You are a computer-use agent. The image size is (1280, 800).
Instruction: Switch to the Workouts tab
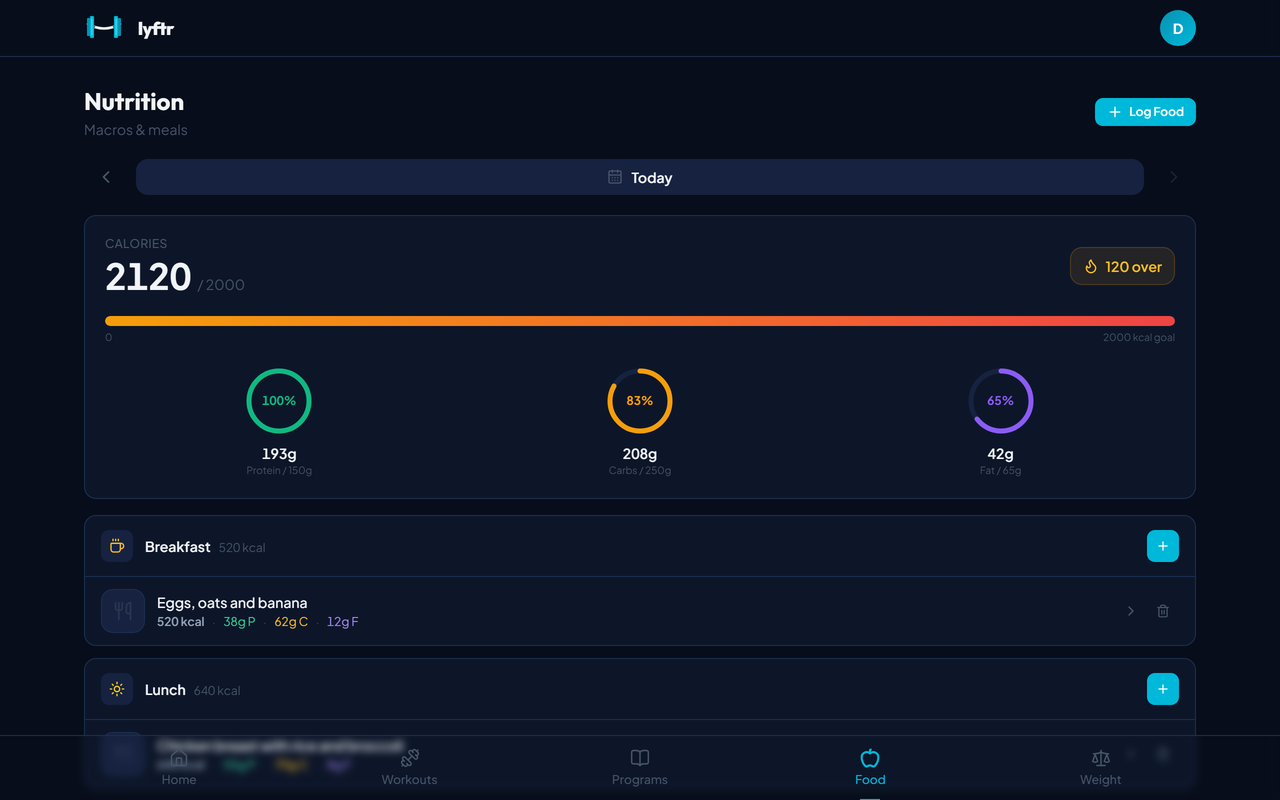pos(409,768)
